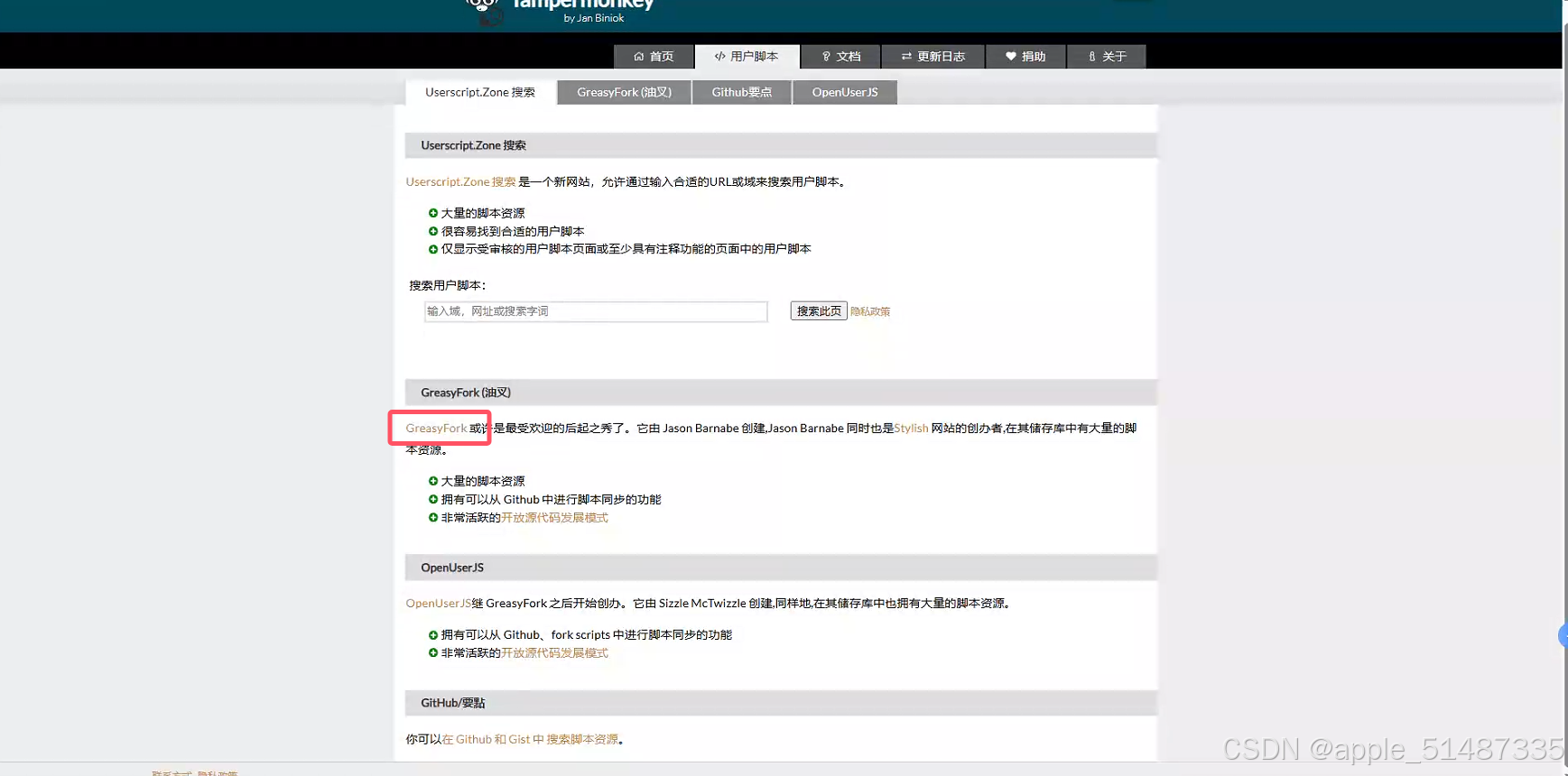Image resolution: width=1568 pixels, height=776 pixels.
Task: Click the Userscript.Zone 搜索 section header
Action: (x=781, y=145)
